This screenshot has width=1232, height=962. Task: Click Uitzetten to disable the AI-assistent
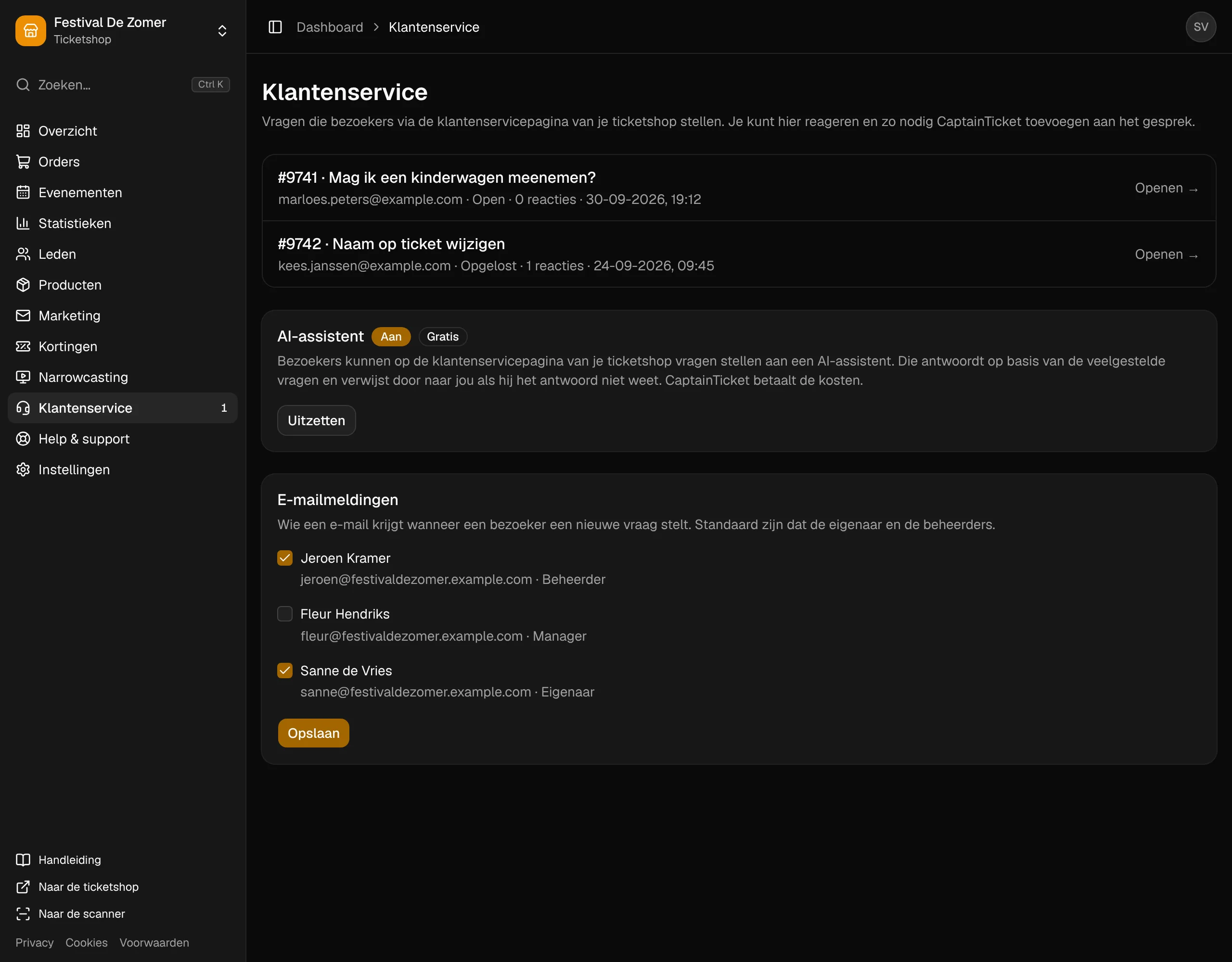click(x=317, y=420)
